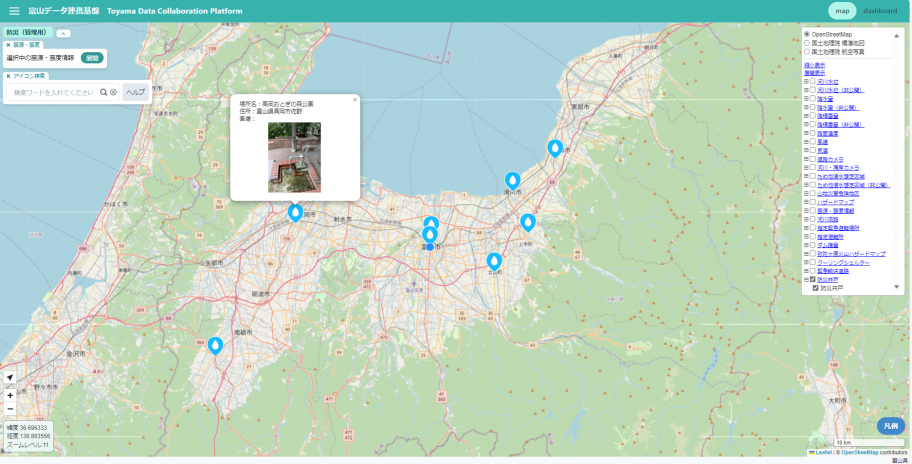Viewport: 912px width, 464px height.
Task: Zoom in with the plus button
Action: [x=10, y=395]
